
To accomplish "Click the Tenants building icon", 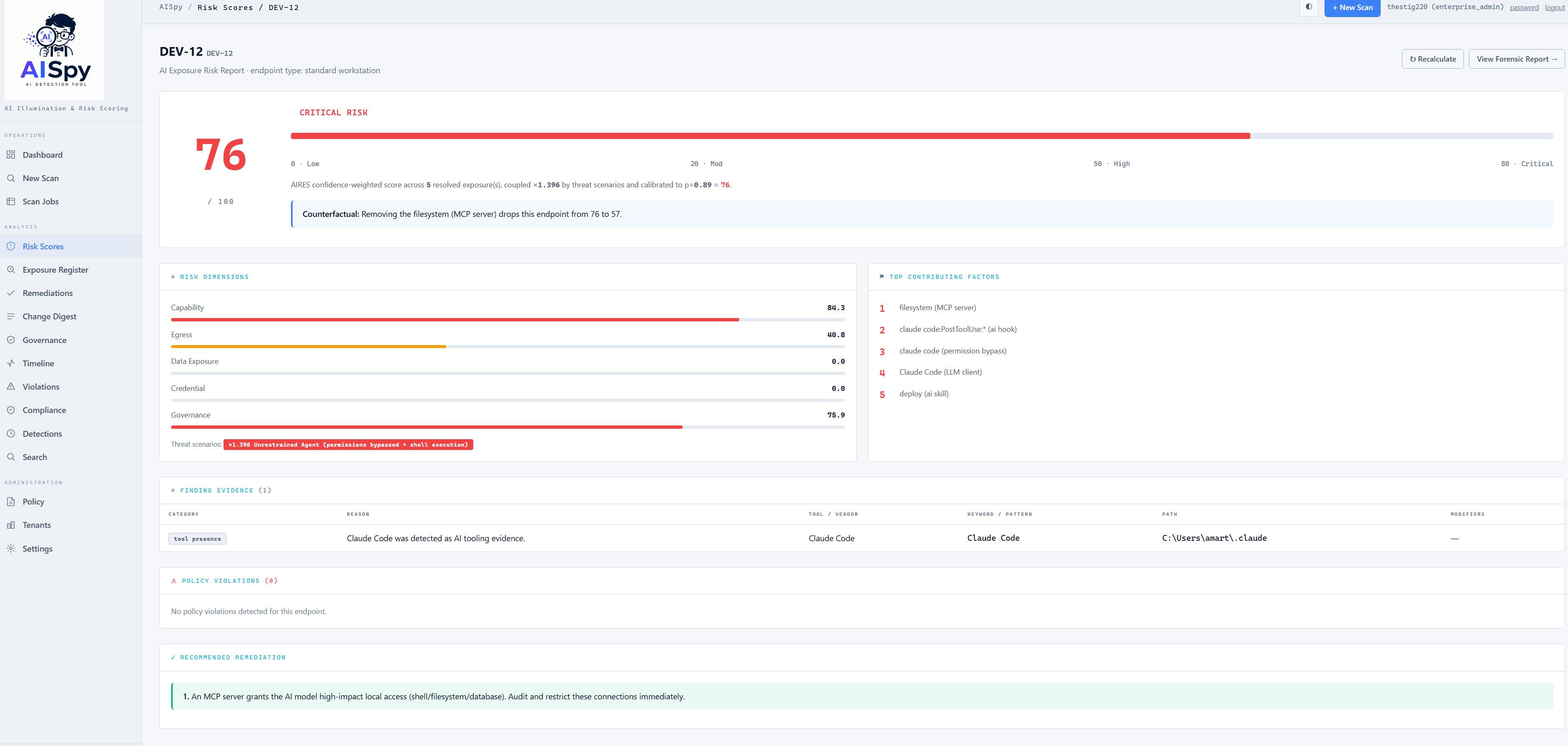I will (10, 525).
